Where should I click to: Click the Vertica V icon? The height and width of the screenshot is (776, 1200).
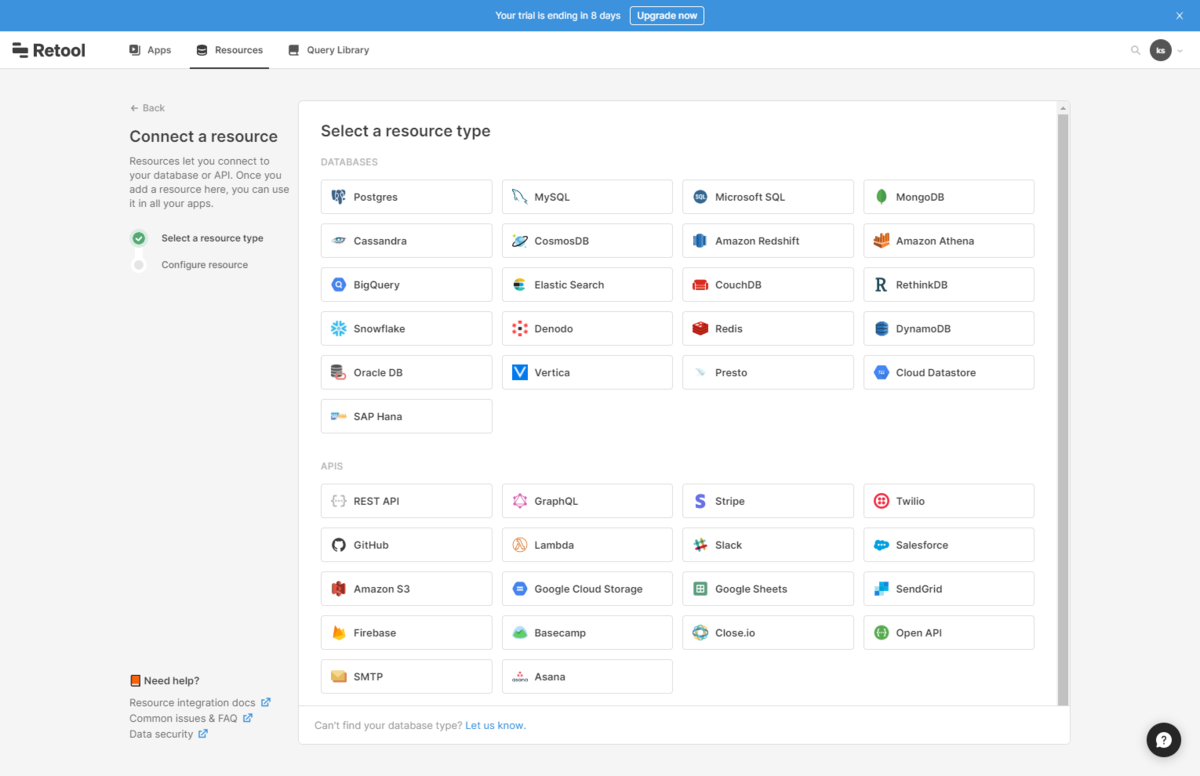(520, 372)
